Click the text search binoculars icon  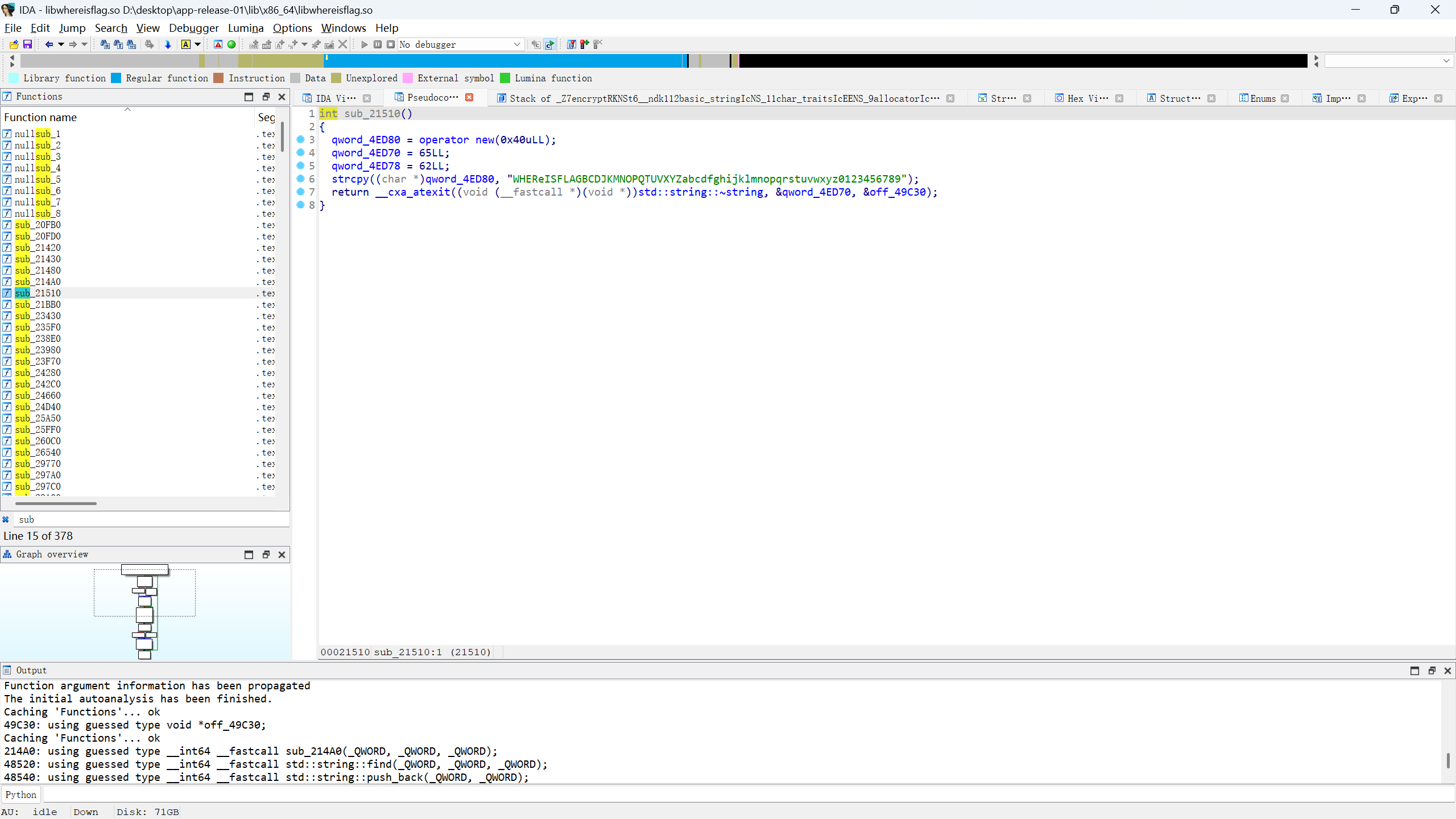click(118, 44)
